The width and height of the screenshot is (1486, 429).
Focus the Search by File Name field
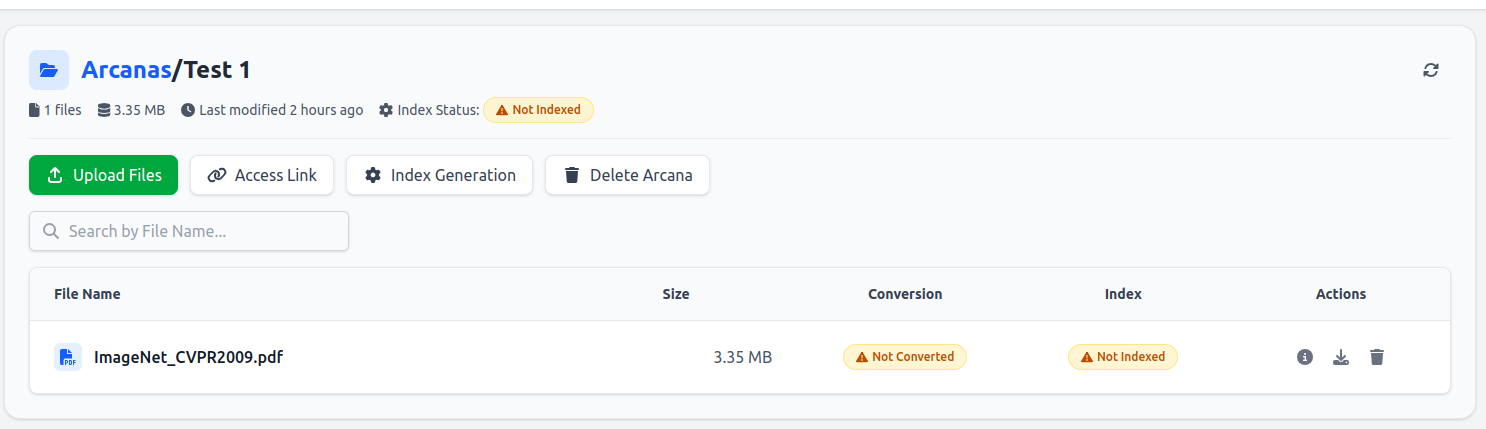[x=189, y=231]
